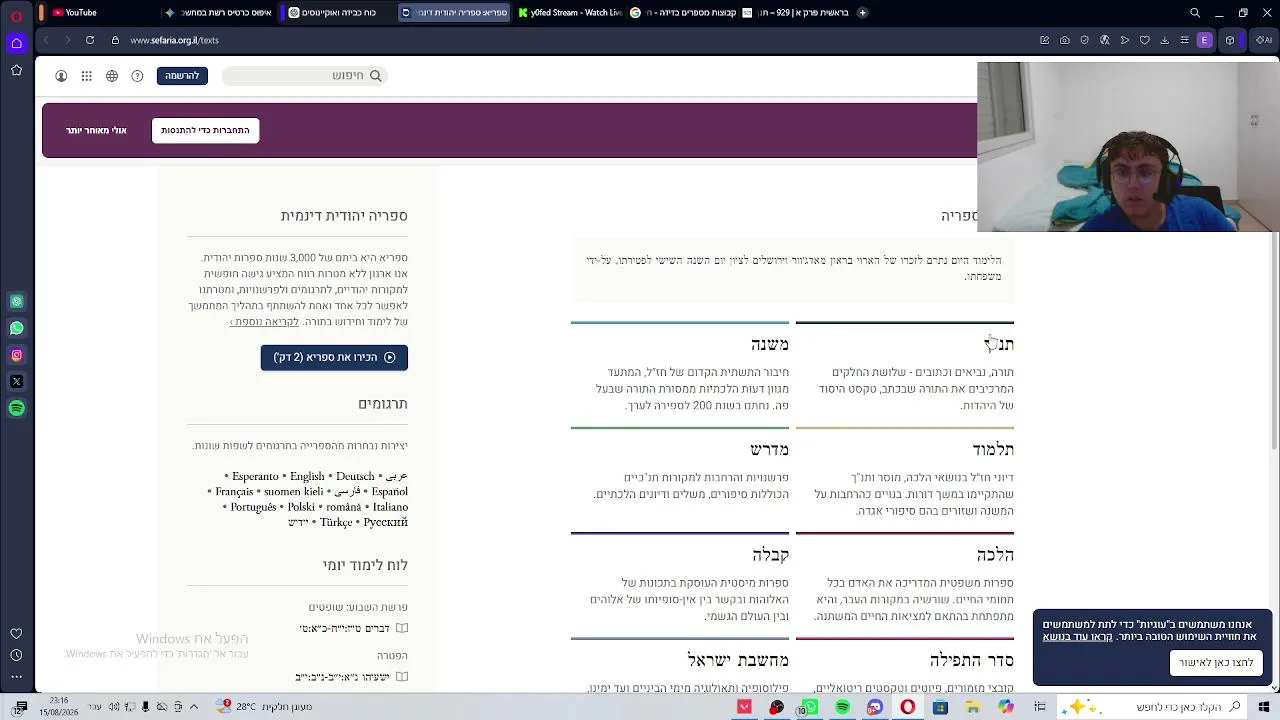1280x720 pixels.
Task: Open the תלמוד category
Action: coord(993,449)
